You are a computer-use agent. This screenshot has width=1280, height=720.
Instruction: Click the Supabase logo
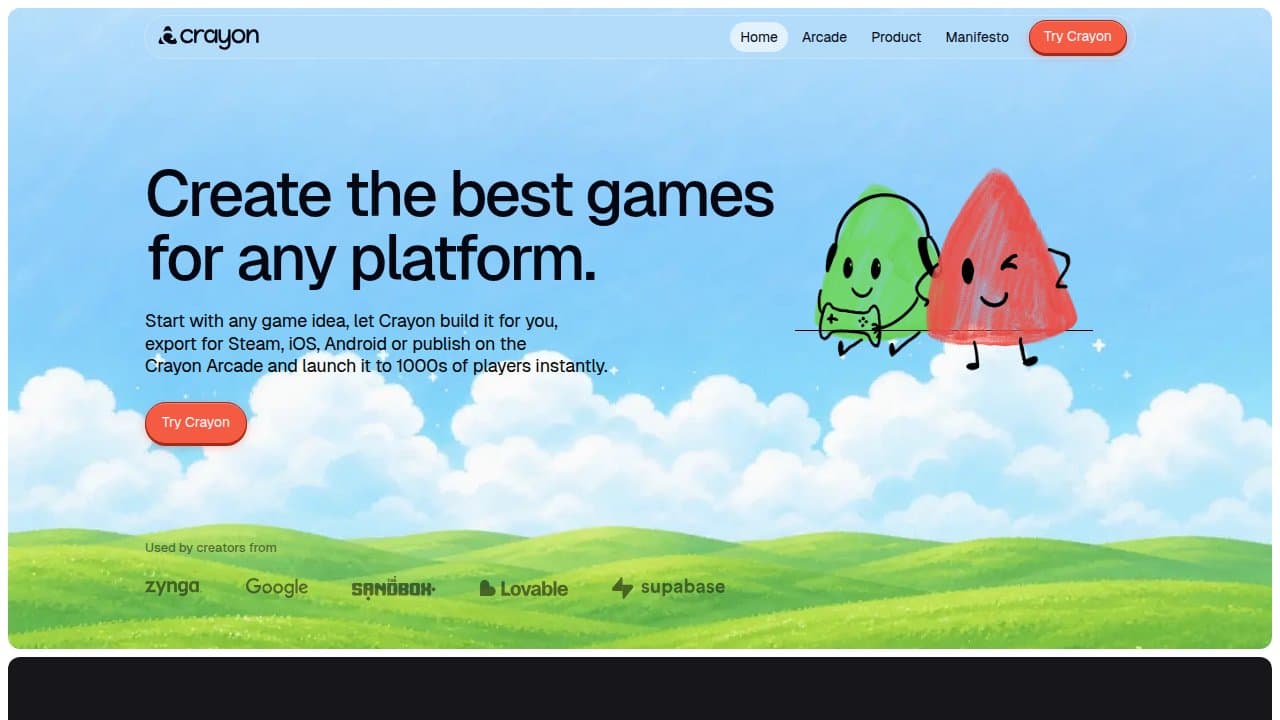point(668,587)
